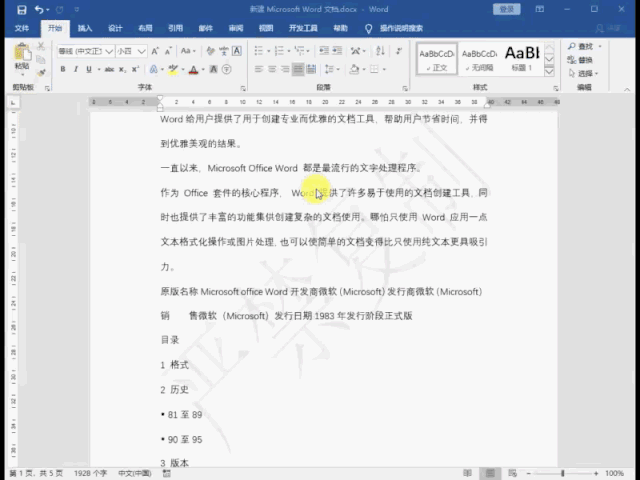Open the 文件 (File) menu
Image resolution: width=640 pixels, height=480 pixels.
tap(21, 28)
